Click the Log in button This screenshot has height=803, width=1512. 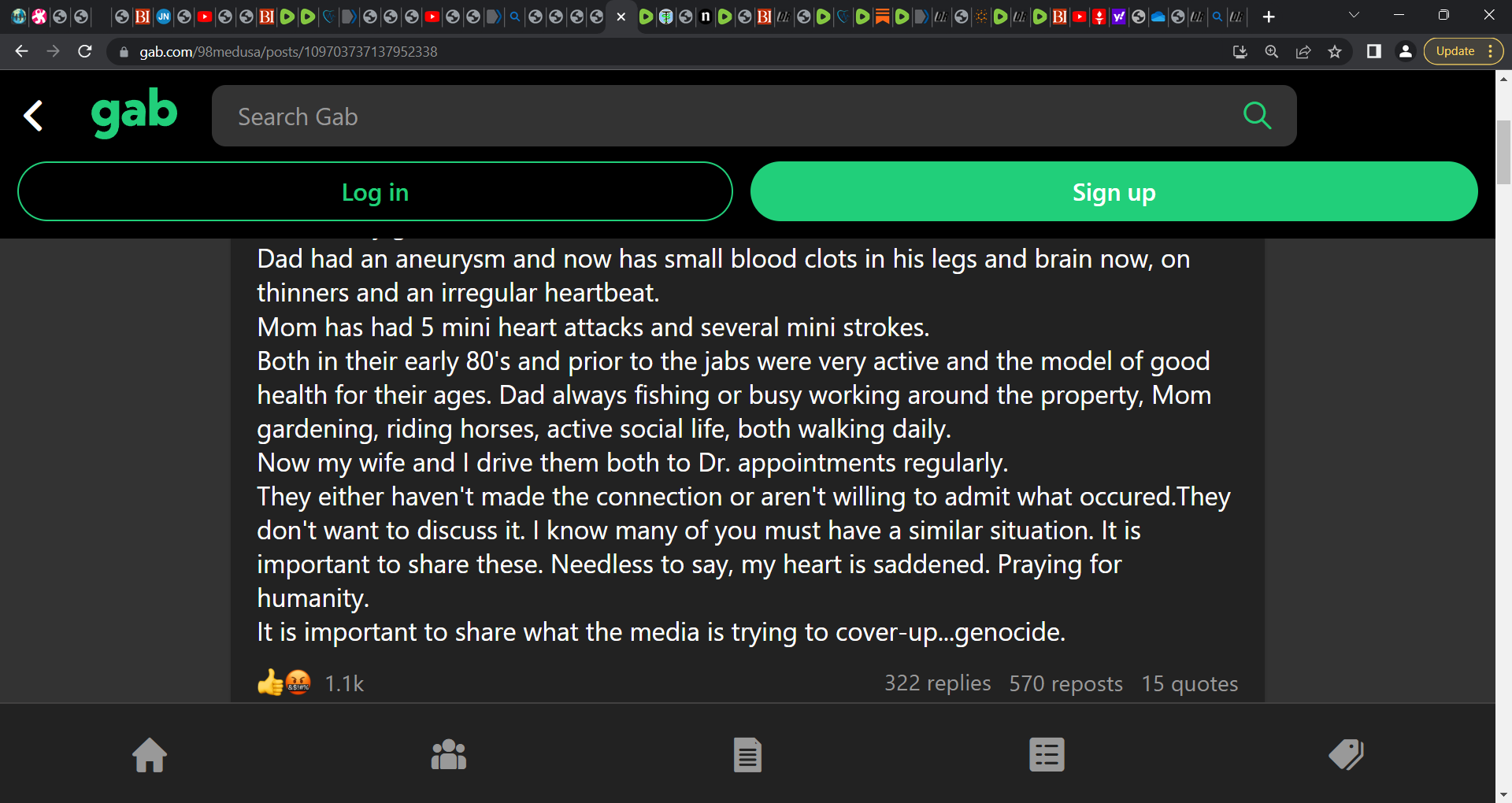(x=375, y=191)
